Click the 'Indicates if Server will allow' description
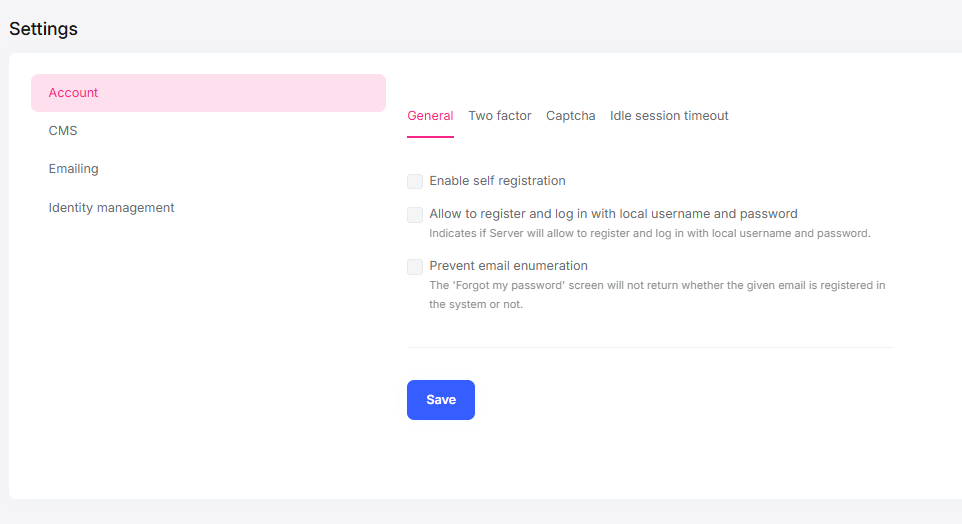962x524 pixels. pos(650,234)
